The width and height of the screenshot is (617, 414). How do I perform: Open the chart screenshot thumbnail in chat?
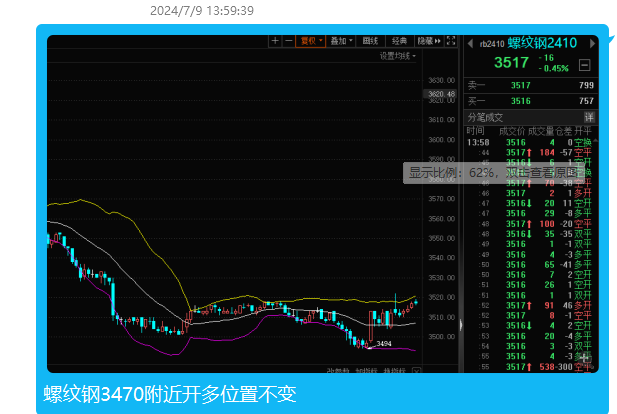pos(323,204)
